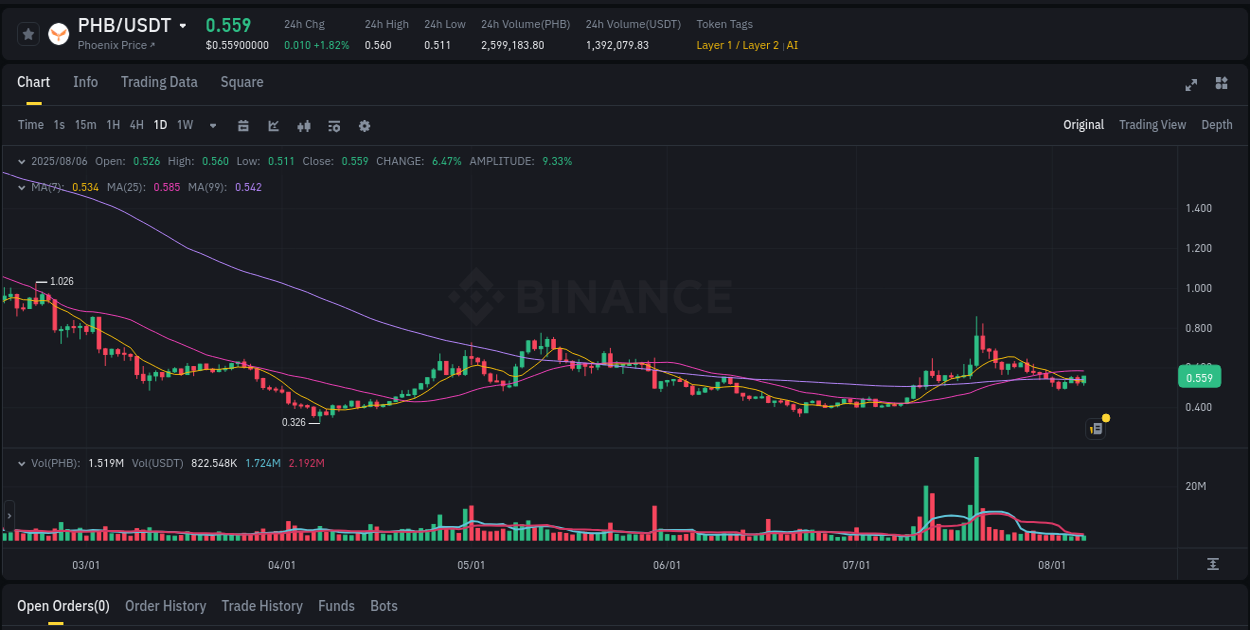Image resolution: width=1250 pixels, height=630 pixels.
Task: Toggle the favorite star for PHB/USDT
Action: 28,33
